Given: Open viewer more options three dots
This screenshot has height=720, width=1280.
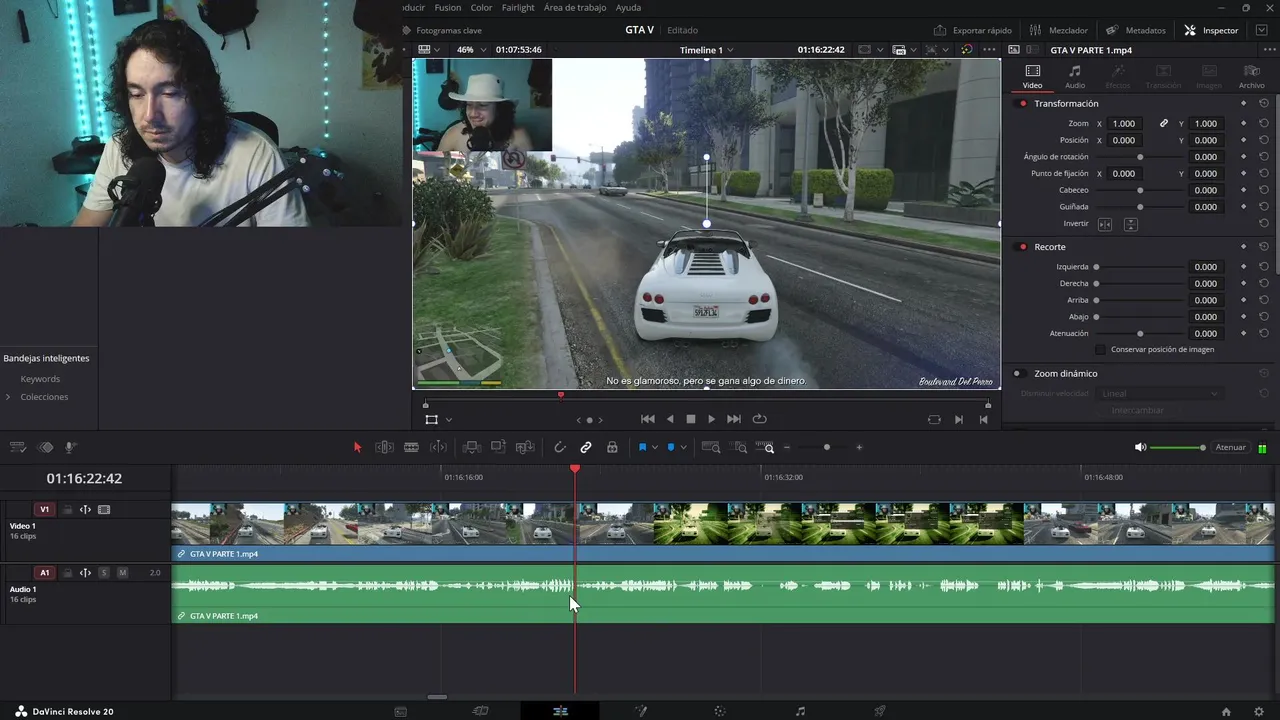Looking at the screenshot, I should tap(990, 50).
